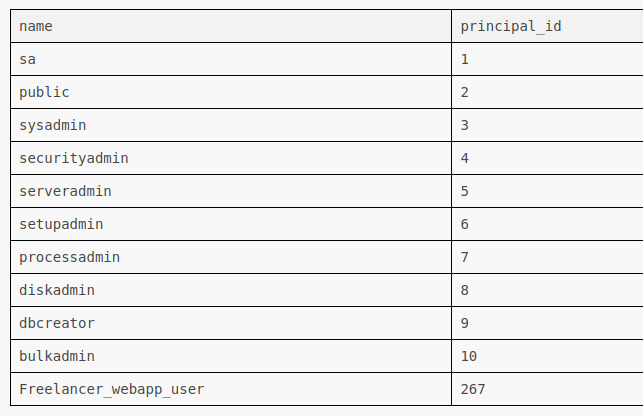The image size is (643, 416).
Task: Click the 'name' column header
Action: [x=36, y=26]
